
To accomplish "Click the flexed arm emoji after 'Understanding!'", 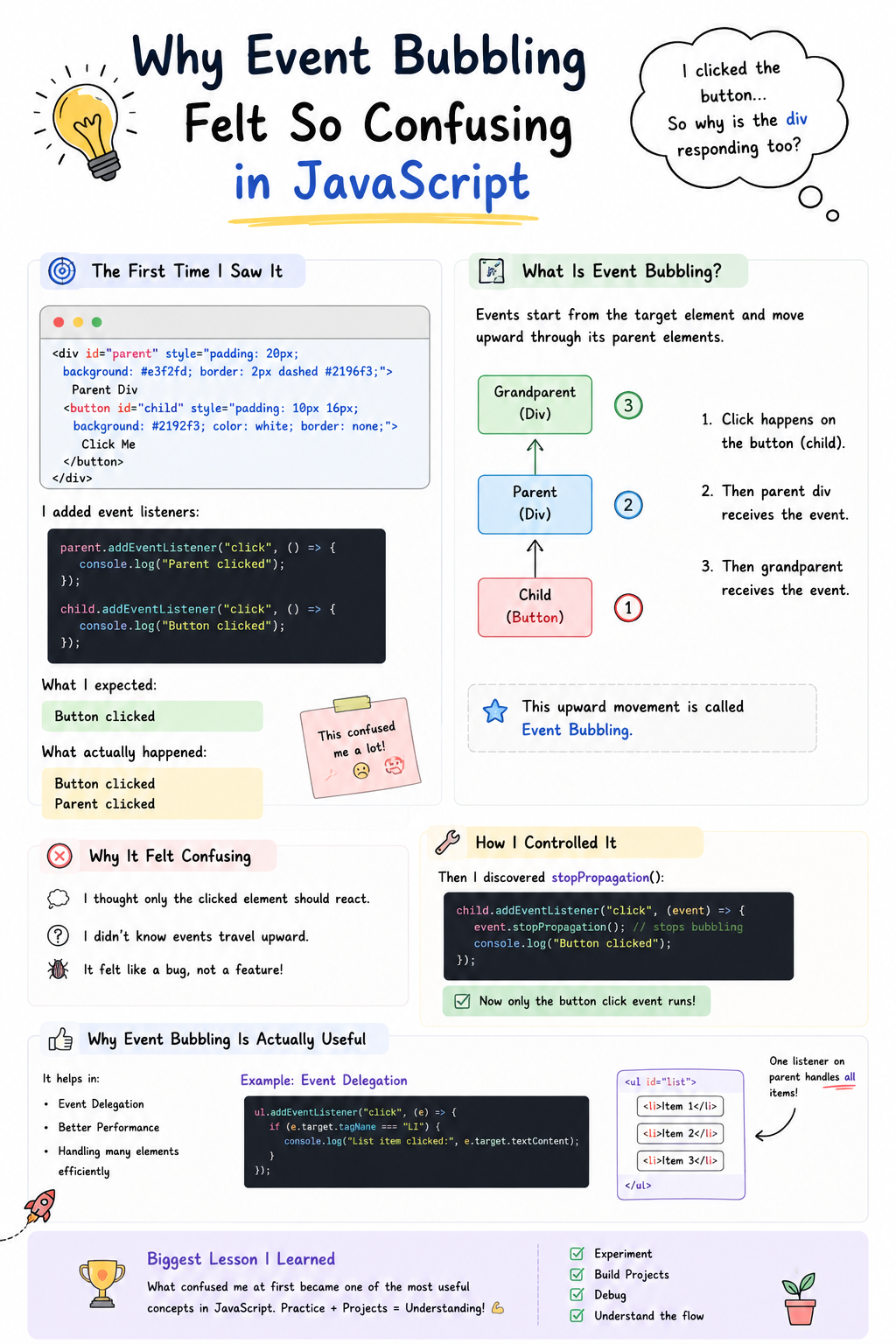I will (498, 1308).
